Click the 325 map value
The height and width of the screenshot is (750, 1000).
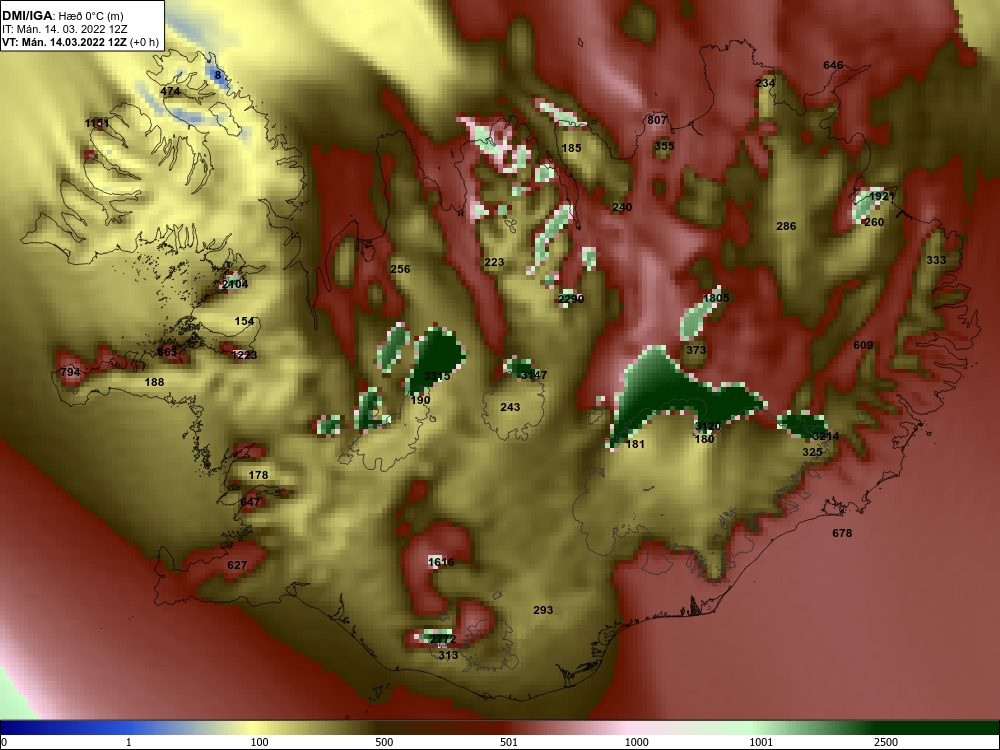tap(812, 452)
